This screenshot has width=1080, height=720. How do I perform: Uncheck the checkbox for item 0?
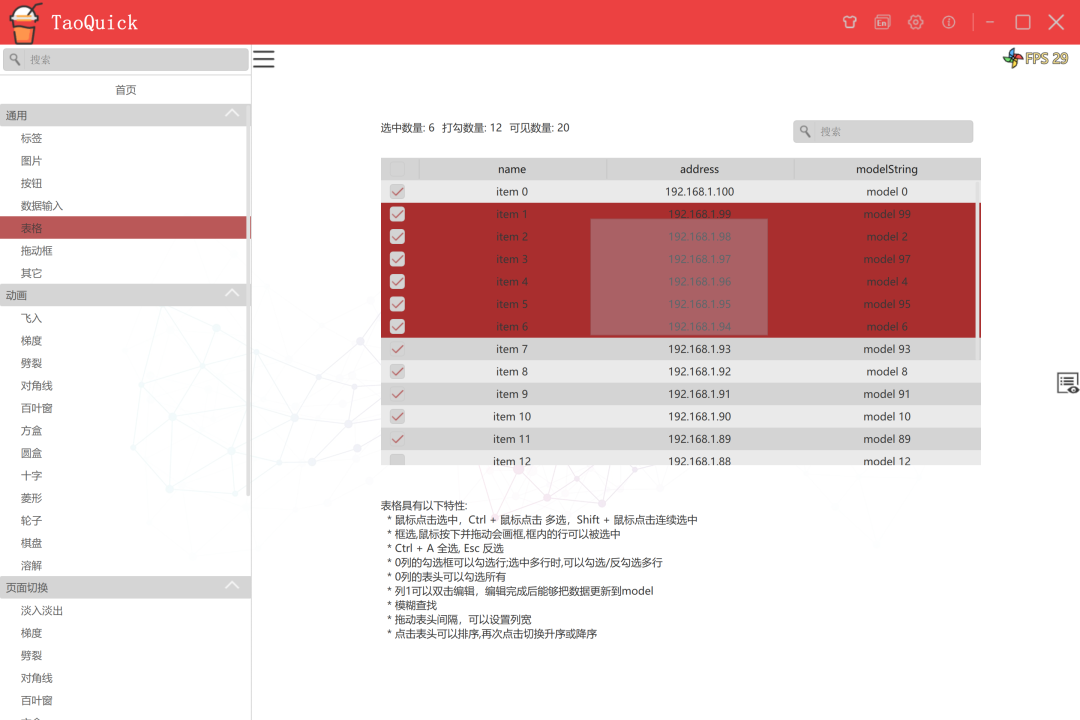[397, 191]
